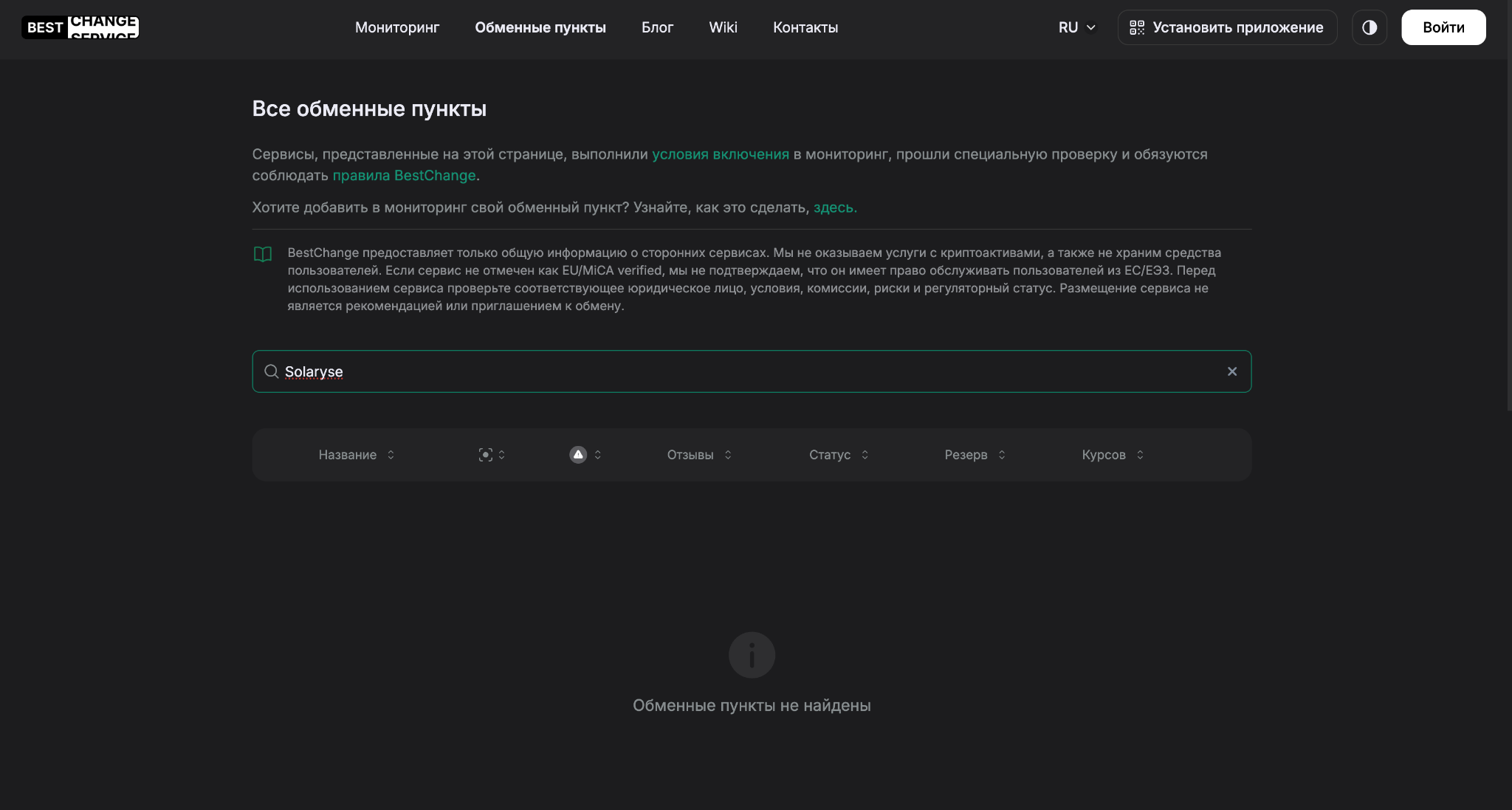The height and width of the screenshot is (810, 1512).
Task: Sort table by Резерв column
Action: pos(975,455)
